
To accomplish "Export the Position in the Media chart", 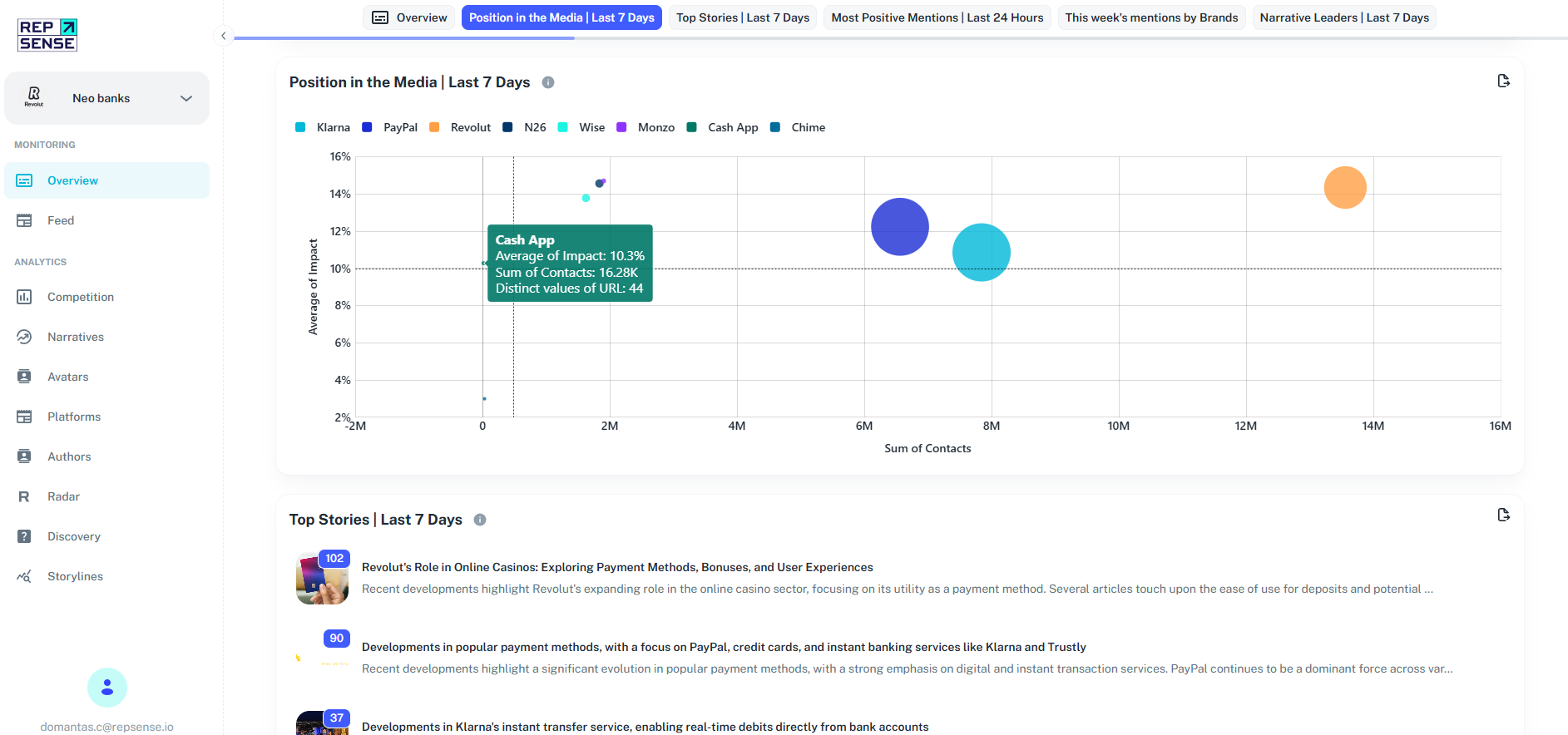I will (1503, 81).
